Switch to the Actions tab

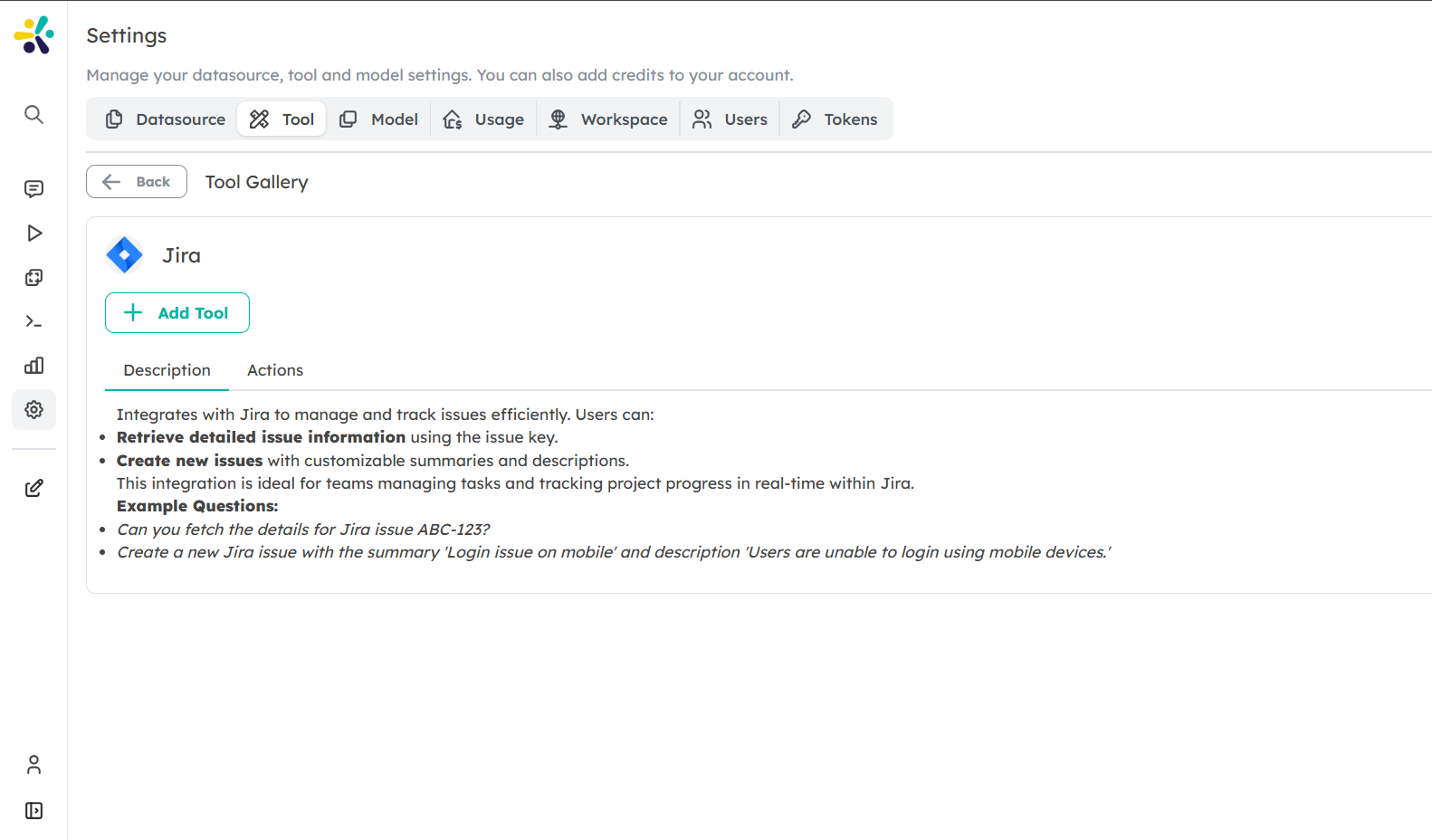[275, 370]
